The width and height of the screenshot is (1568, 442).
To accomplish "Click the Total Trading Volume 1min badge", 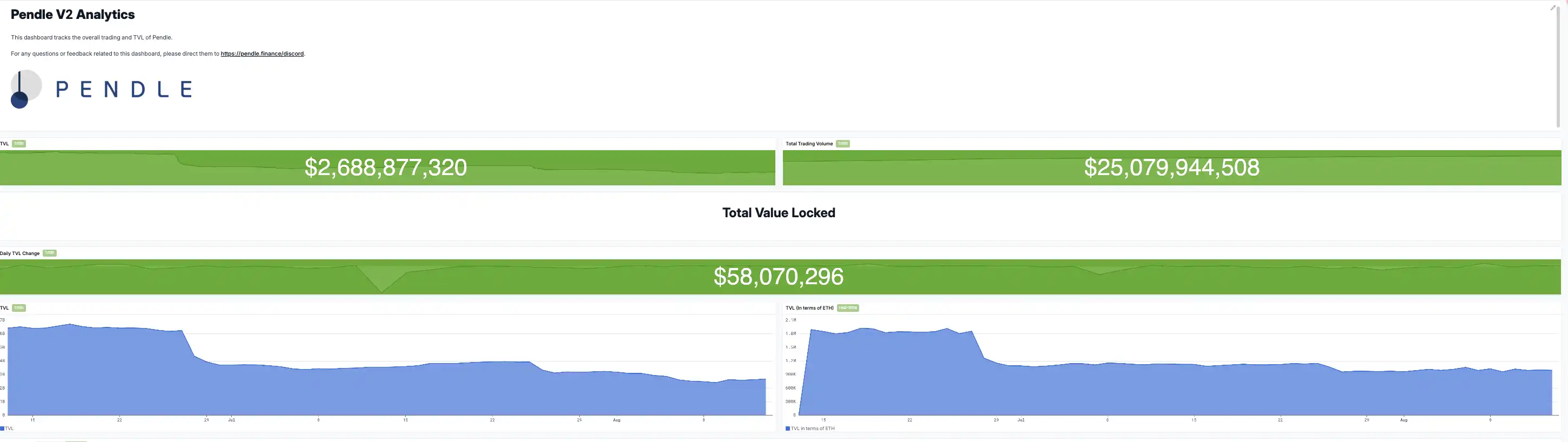I will click(x=842, y=144).
